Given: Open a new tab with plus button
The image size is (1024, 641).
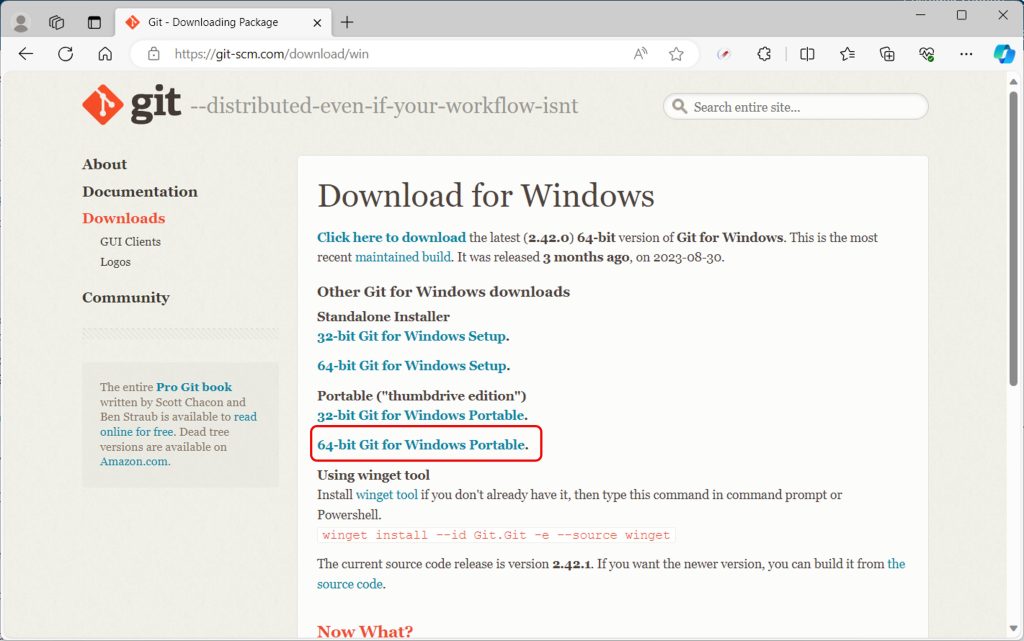Looking at the screenshot, I should coord(347,22).
